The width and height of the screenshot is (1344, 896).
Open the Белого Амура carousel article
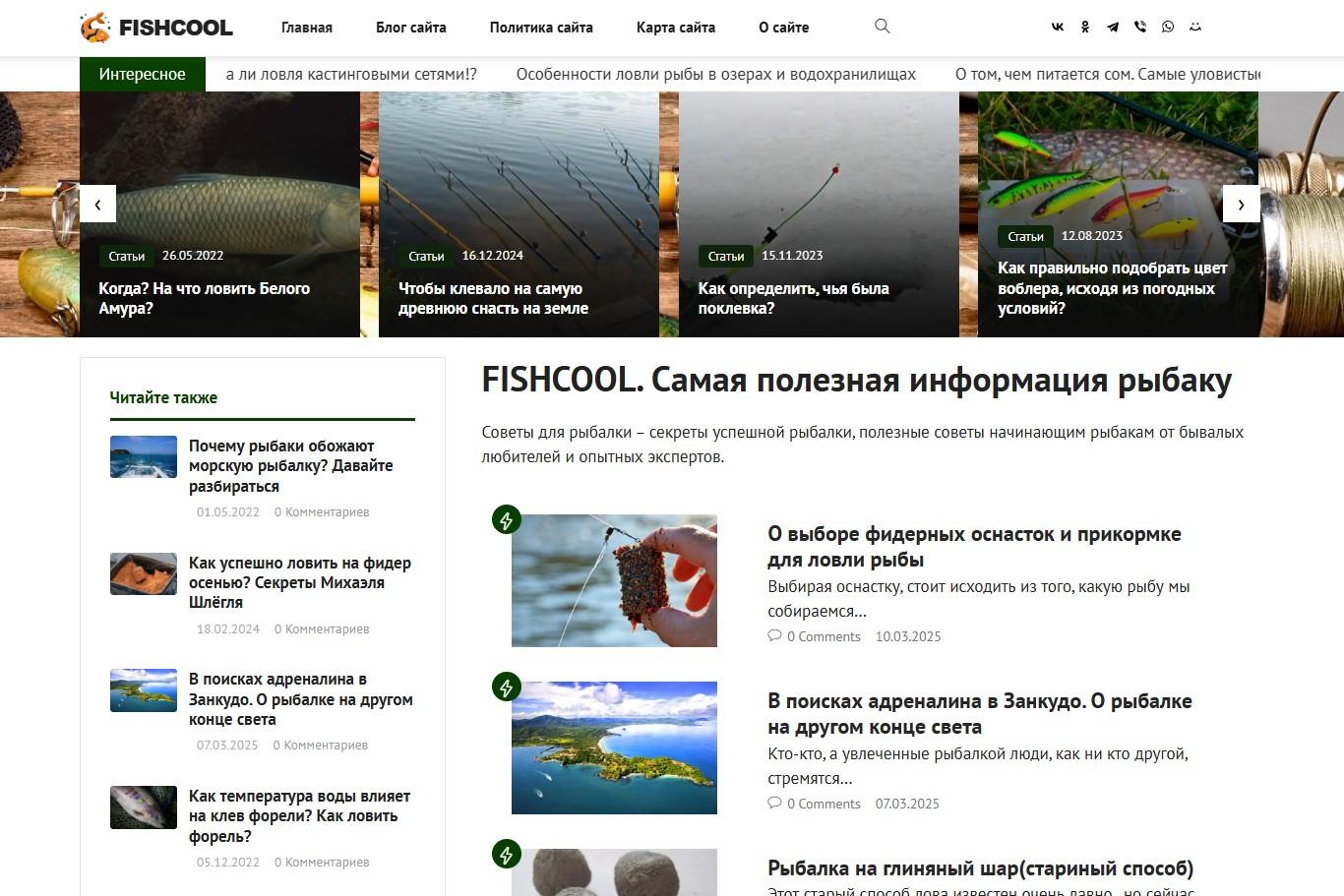[205, 298]
